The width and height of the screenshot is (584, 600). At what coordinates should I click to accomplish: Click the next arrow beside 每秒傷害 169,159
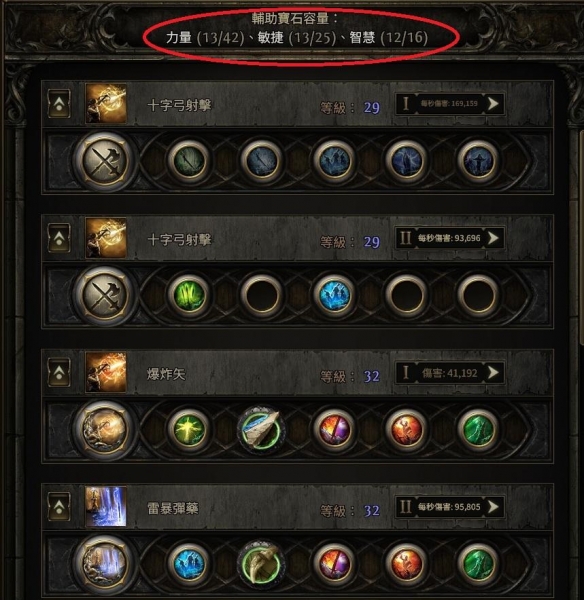[493, 103]
